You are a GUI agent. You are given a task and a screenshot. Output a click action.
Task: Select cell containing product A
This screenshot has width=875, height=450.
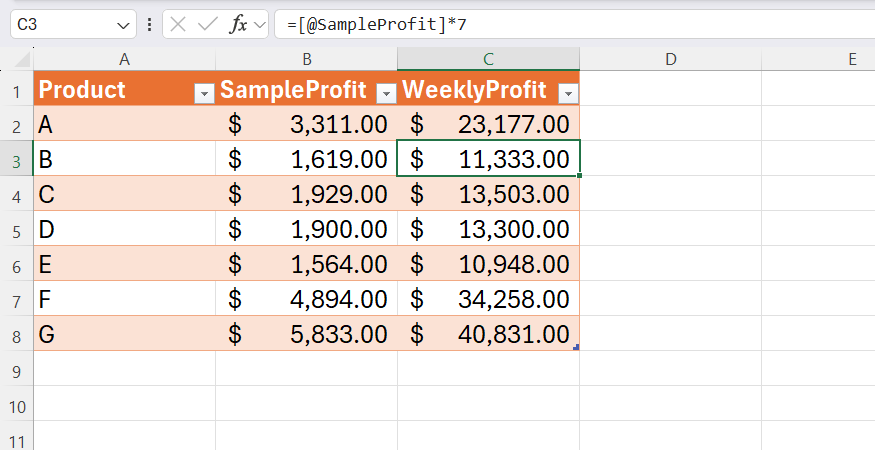click(x=124, y=123)
